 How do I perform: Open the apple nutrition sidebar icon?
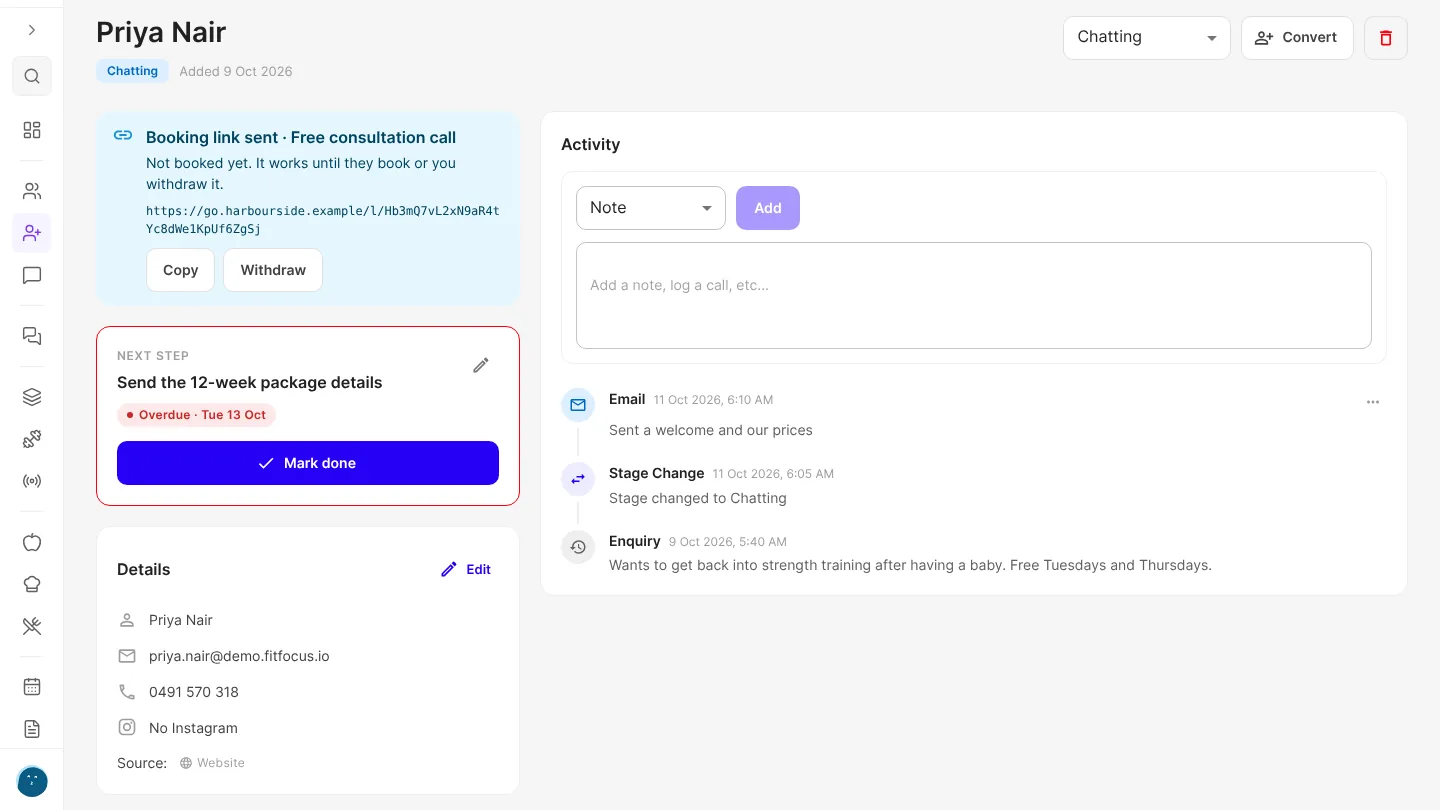[x=32, y=542]
